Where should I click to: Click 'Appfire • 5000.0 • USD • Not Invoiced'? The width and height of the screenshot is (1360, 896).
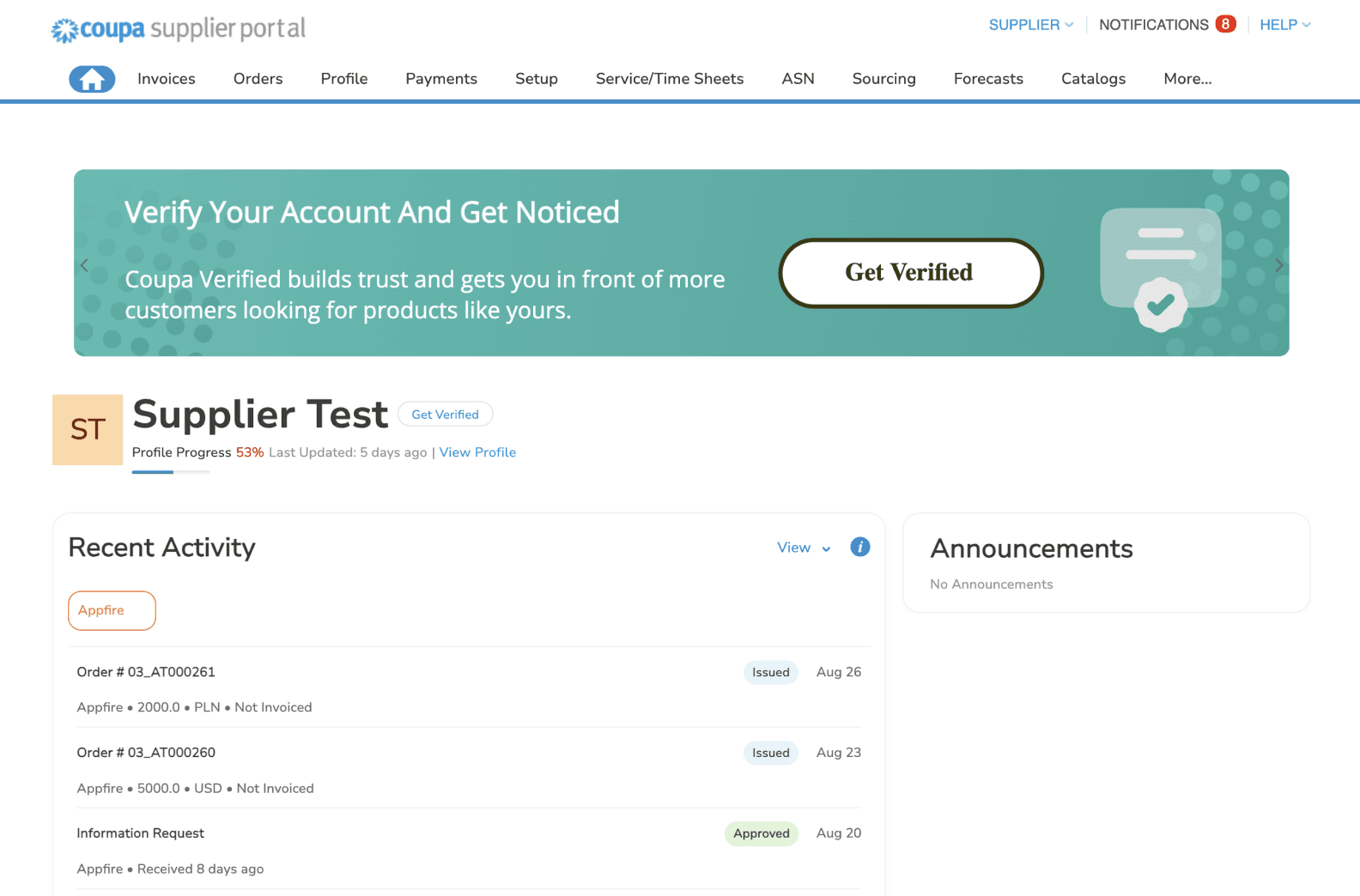[195, 788]
